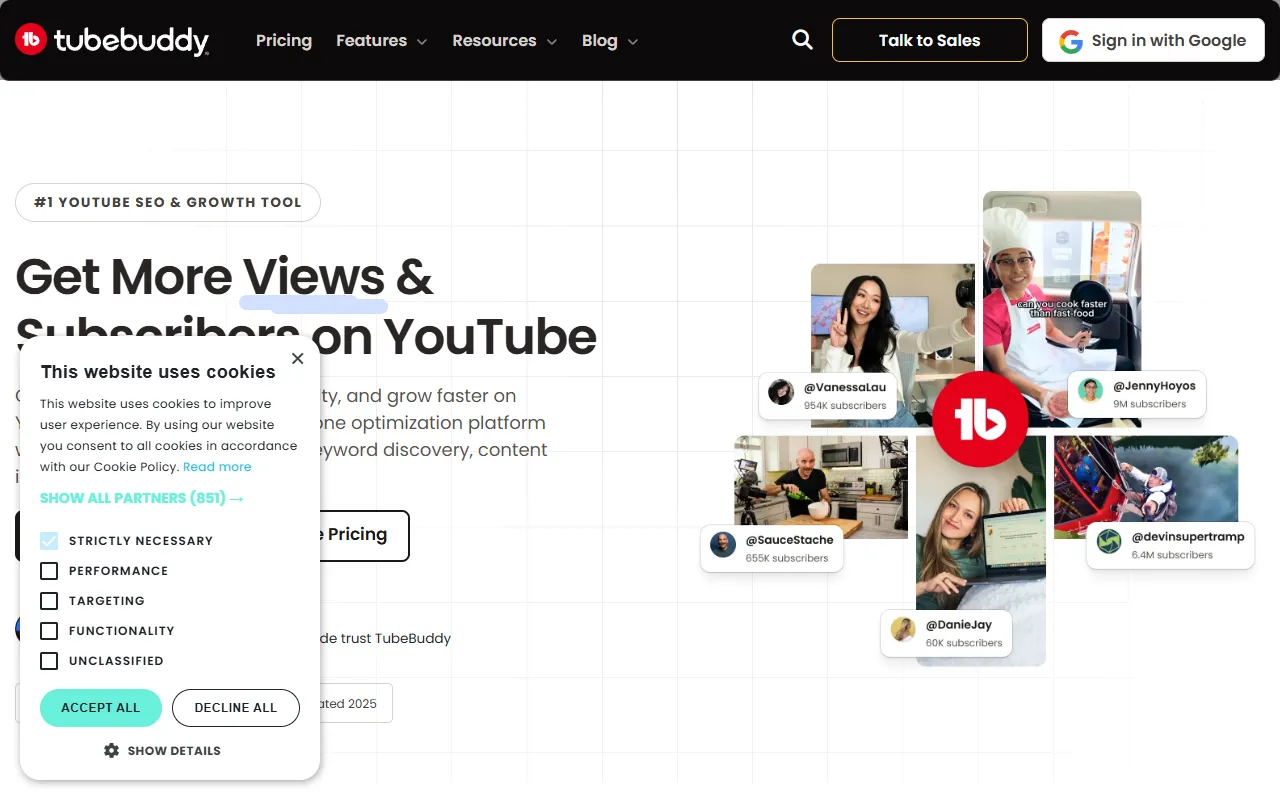Check the Unclassified cookies checkbox
Screen dimensions: 1280x800
tap(49, 661)
